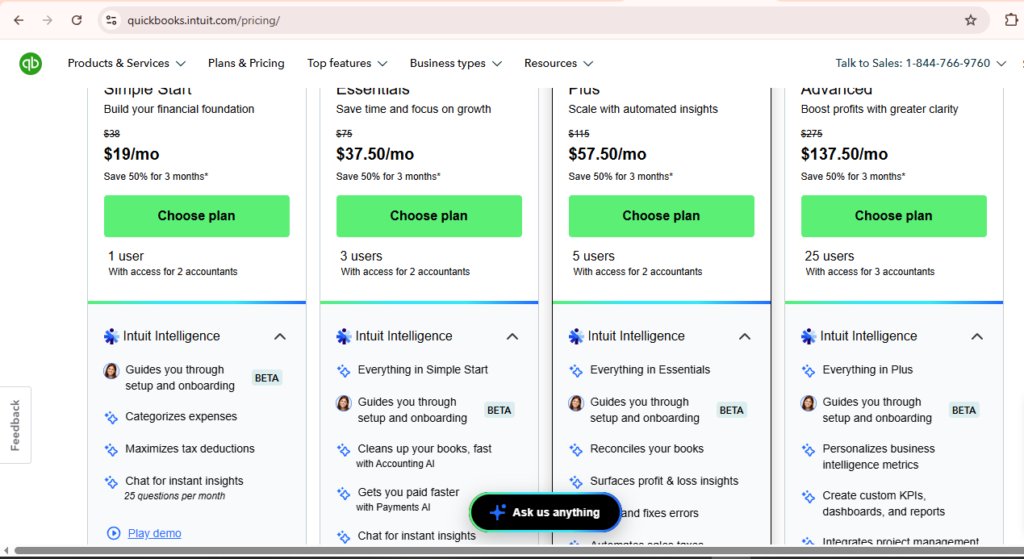Collapse Intuit Intelligence section in Advanced
This screenshot has height=559, width=1024.
pos(977,336)
